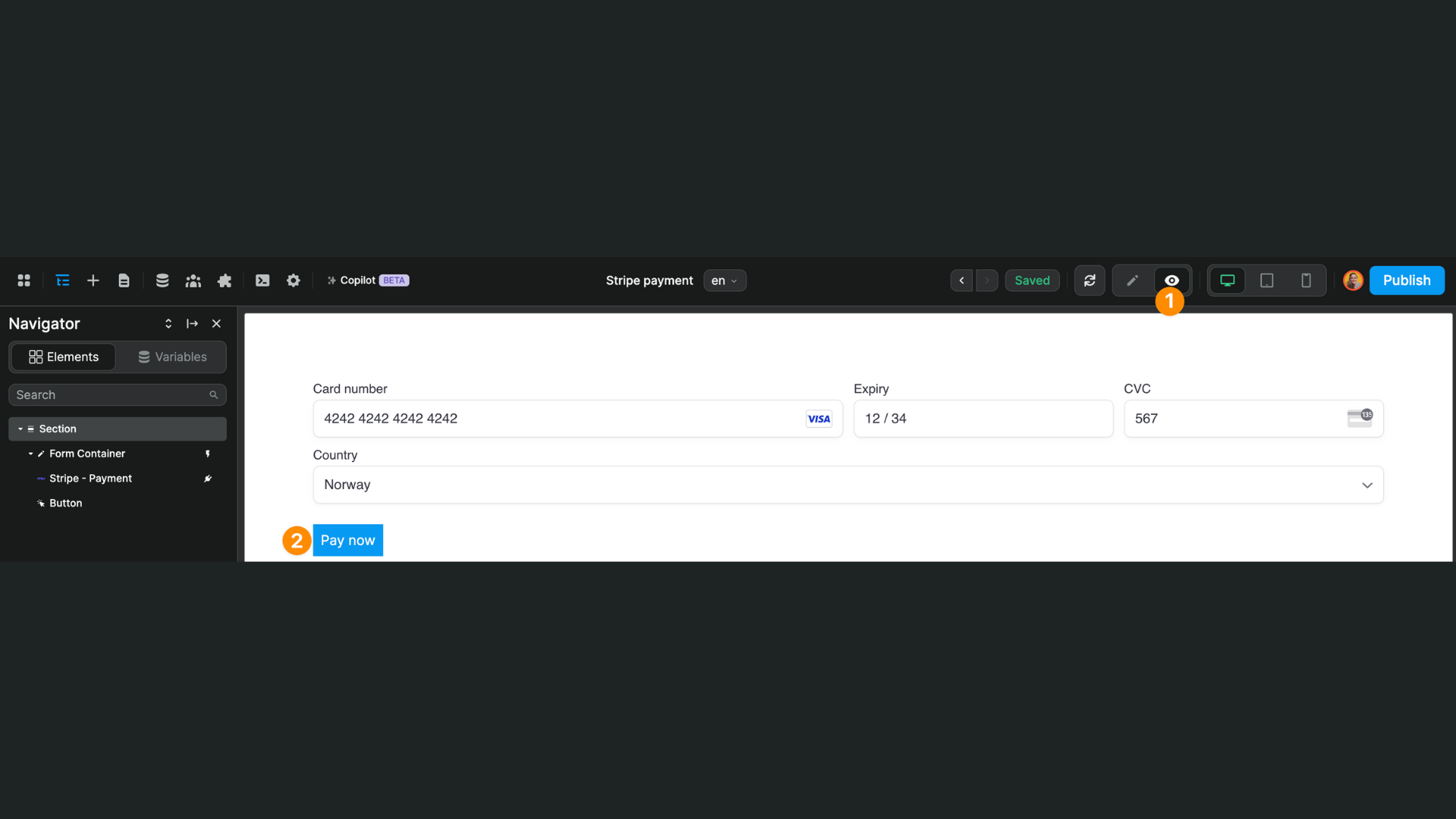Open Copilot BETA
Viewport: 1456px width, 819px height.
367,280
